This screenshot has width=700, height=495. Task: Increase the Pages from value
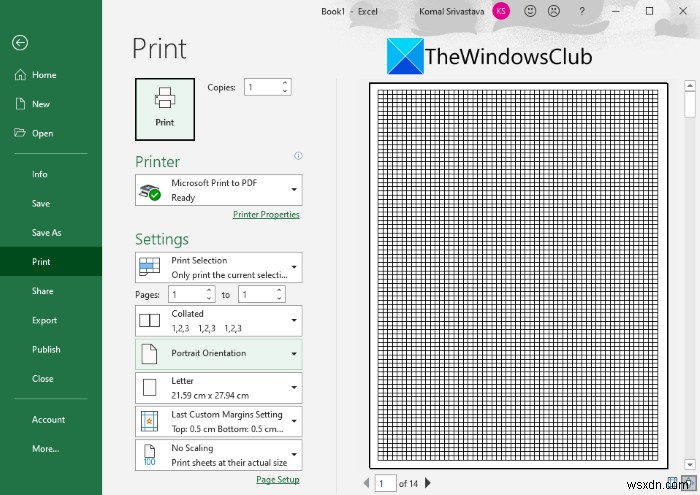209,291
